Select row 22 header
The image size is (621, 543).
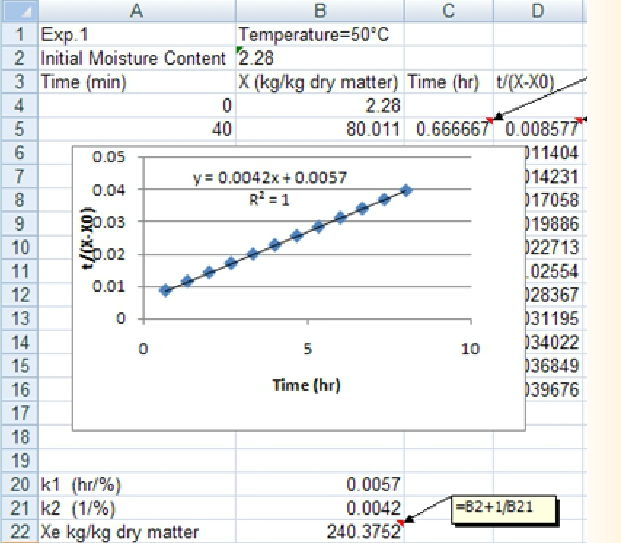[x=17, y=531]
